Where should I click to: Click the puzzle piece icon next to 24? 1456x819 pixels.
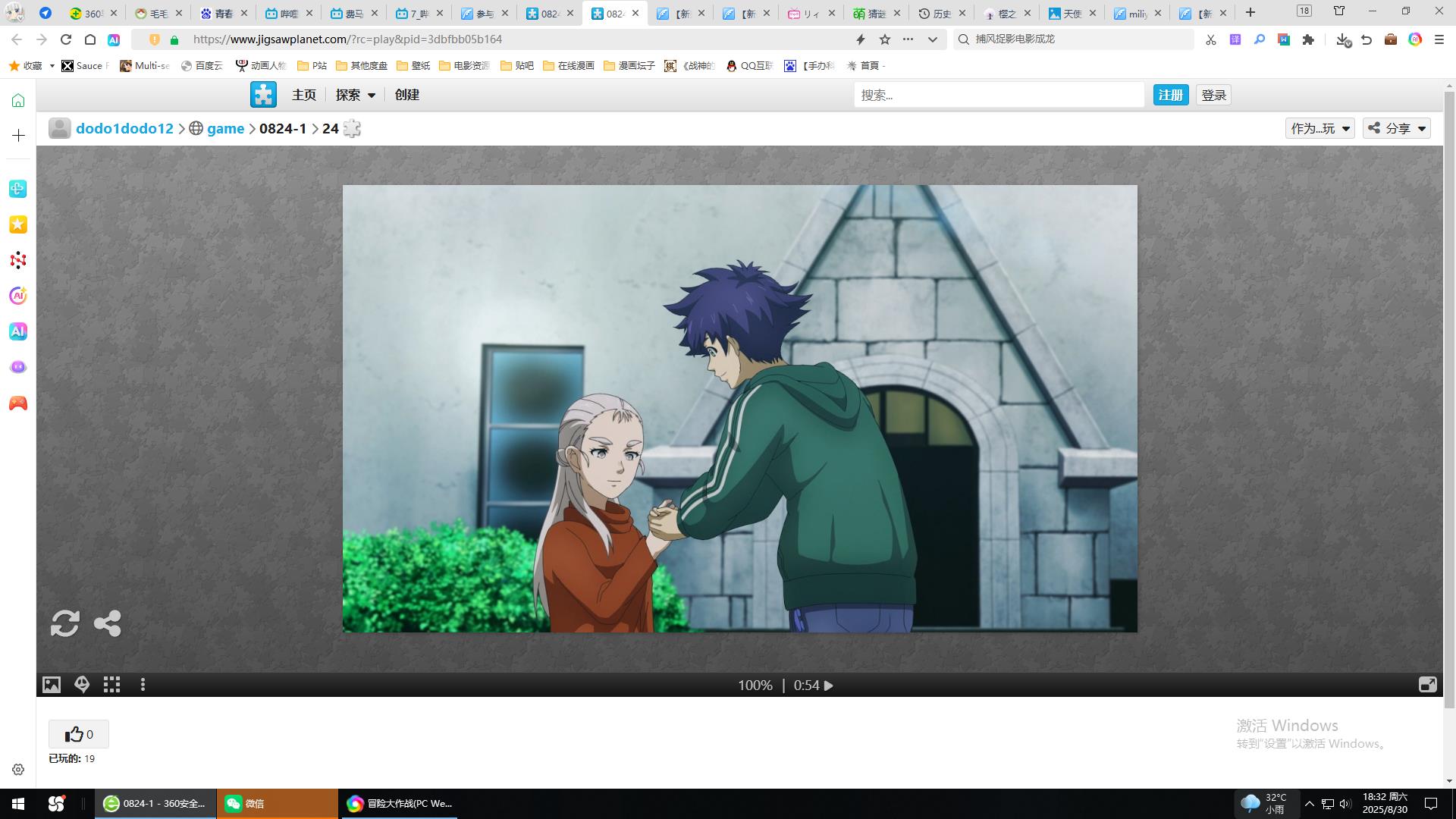click(x=352, y=128)
